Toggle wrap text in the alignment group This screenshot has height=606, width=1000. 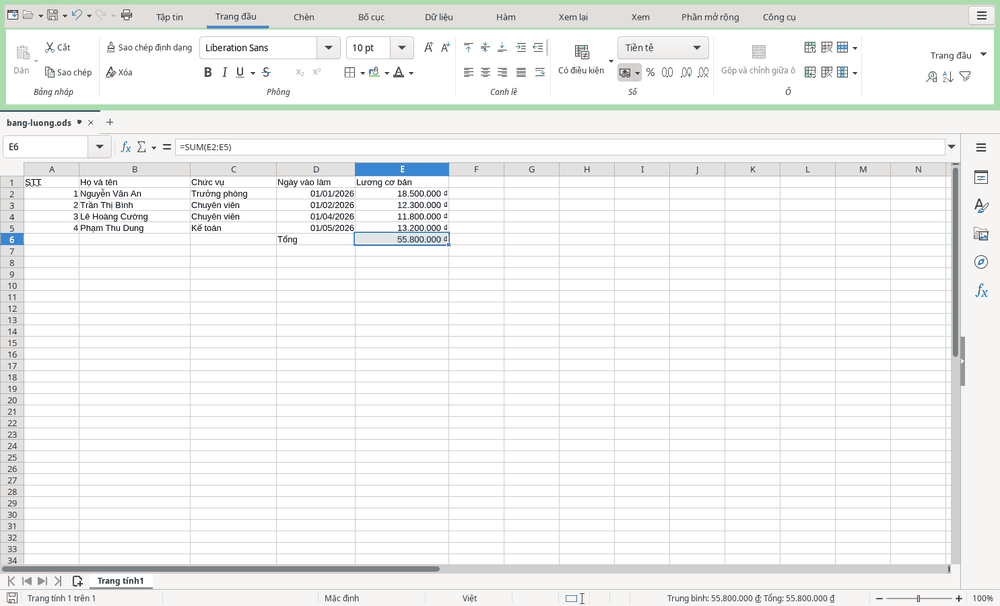(540, 72)
